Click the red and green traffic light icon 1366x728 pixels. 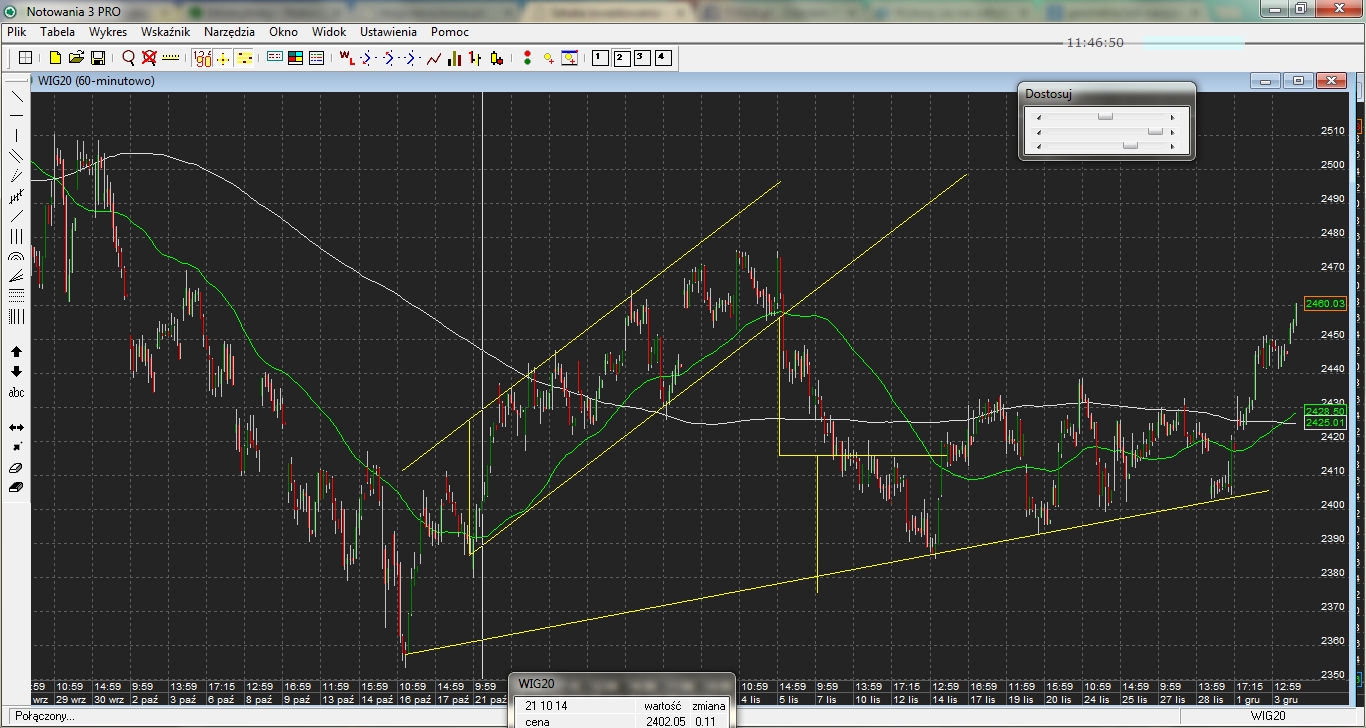pos(527,58)
